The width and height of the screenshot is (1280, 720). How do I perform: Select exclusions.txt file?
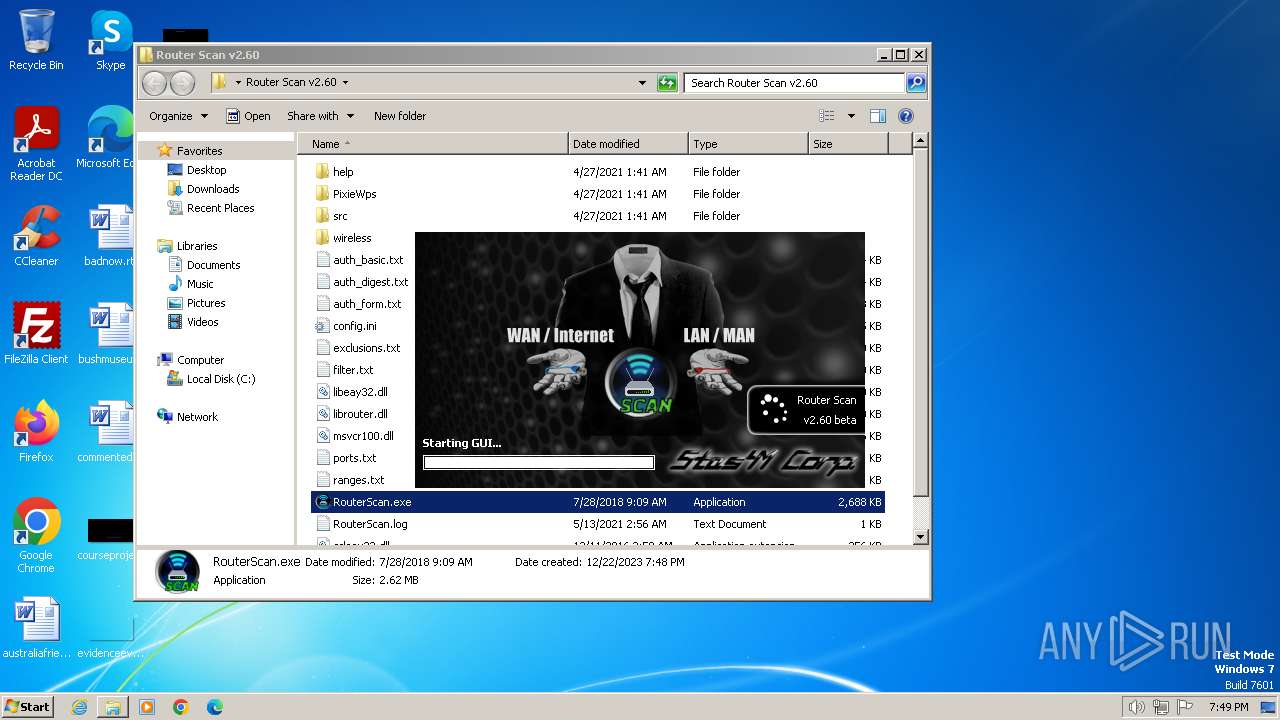(357, 348)
